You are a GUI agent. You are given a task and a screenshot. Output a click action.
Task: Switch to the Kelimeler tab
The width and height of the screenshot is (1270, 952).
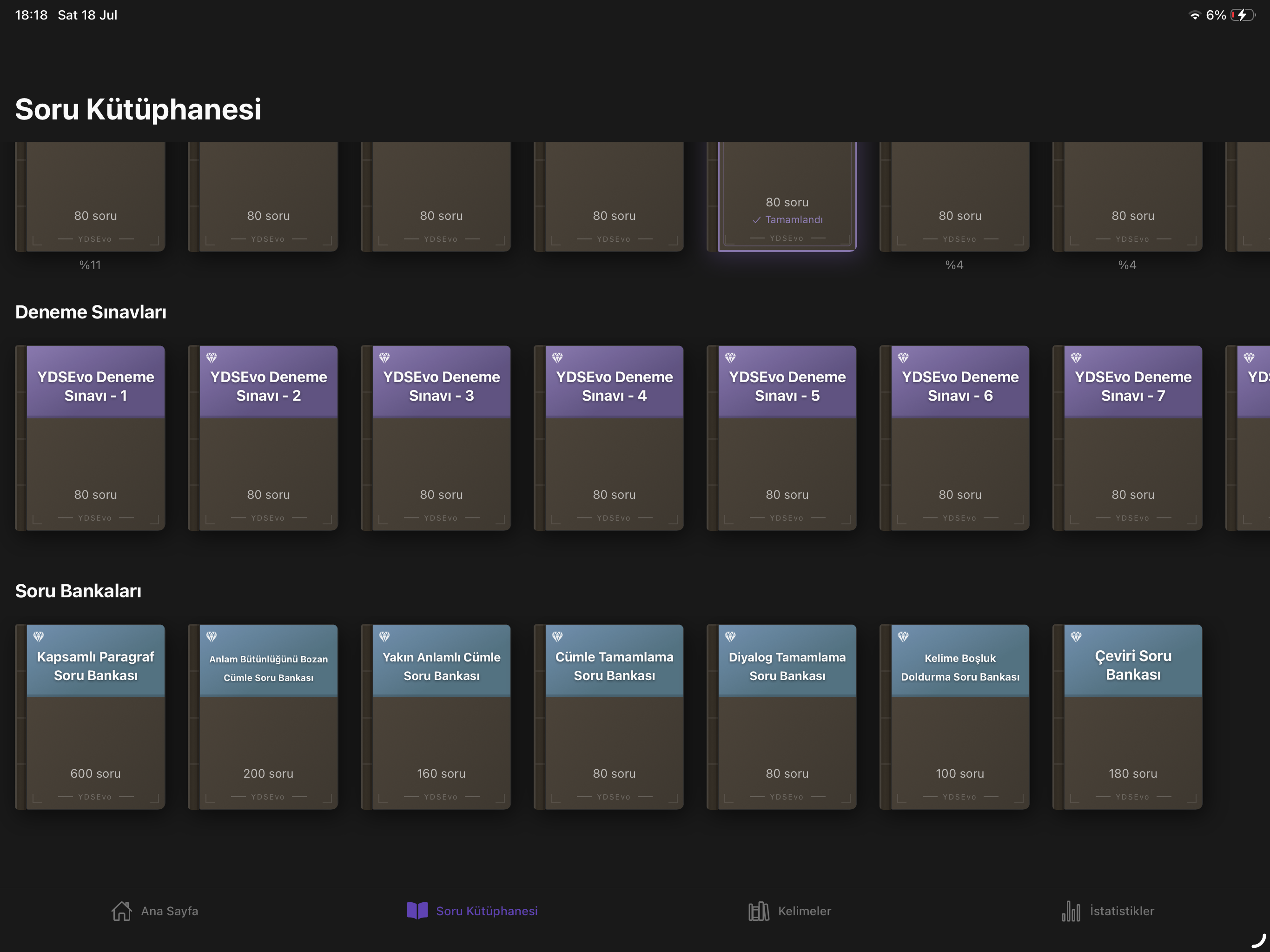[x=789, y=911]
